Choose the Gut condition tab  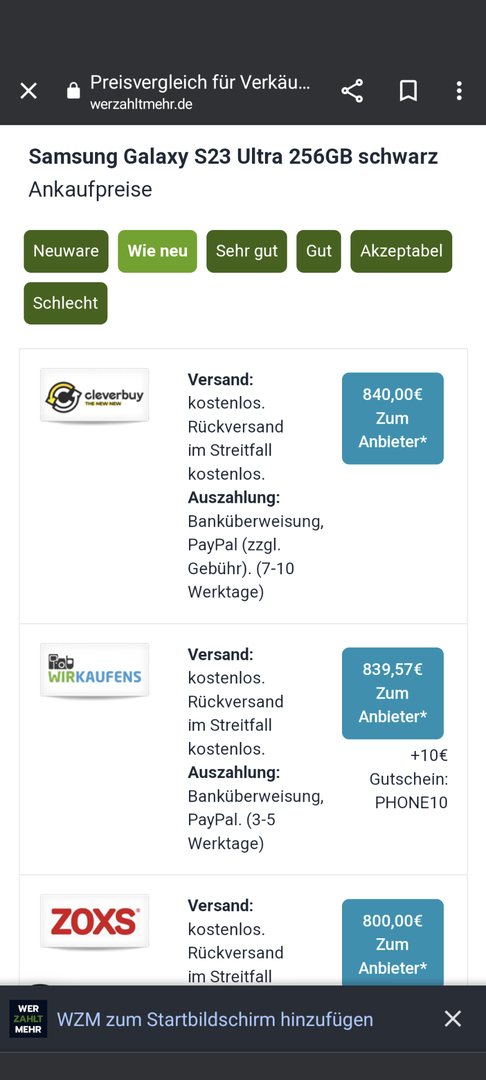point(319,251)
